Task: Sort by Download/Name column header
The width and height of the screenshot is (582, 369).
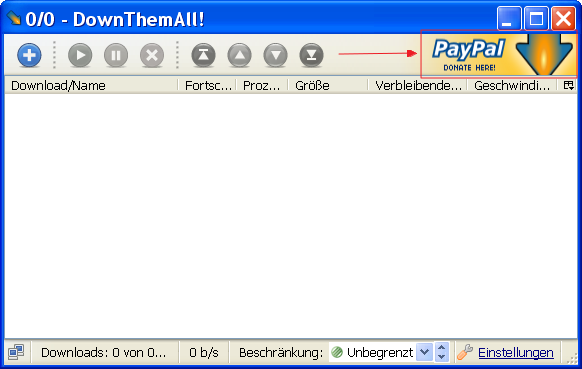Action: (91, 86)
